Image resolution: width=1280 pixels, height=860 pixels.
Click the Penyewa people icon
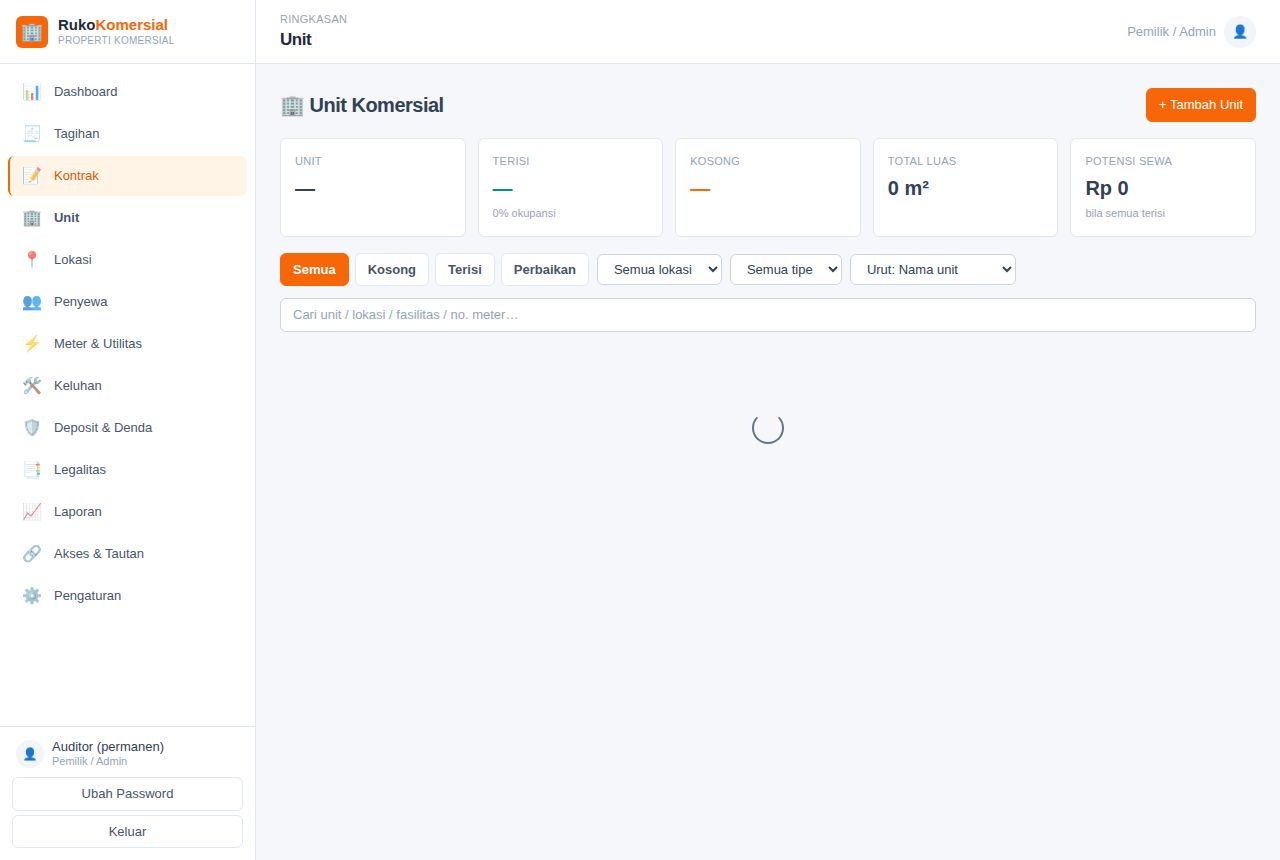tap(32, 302)
